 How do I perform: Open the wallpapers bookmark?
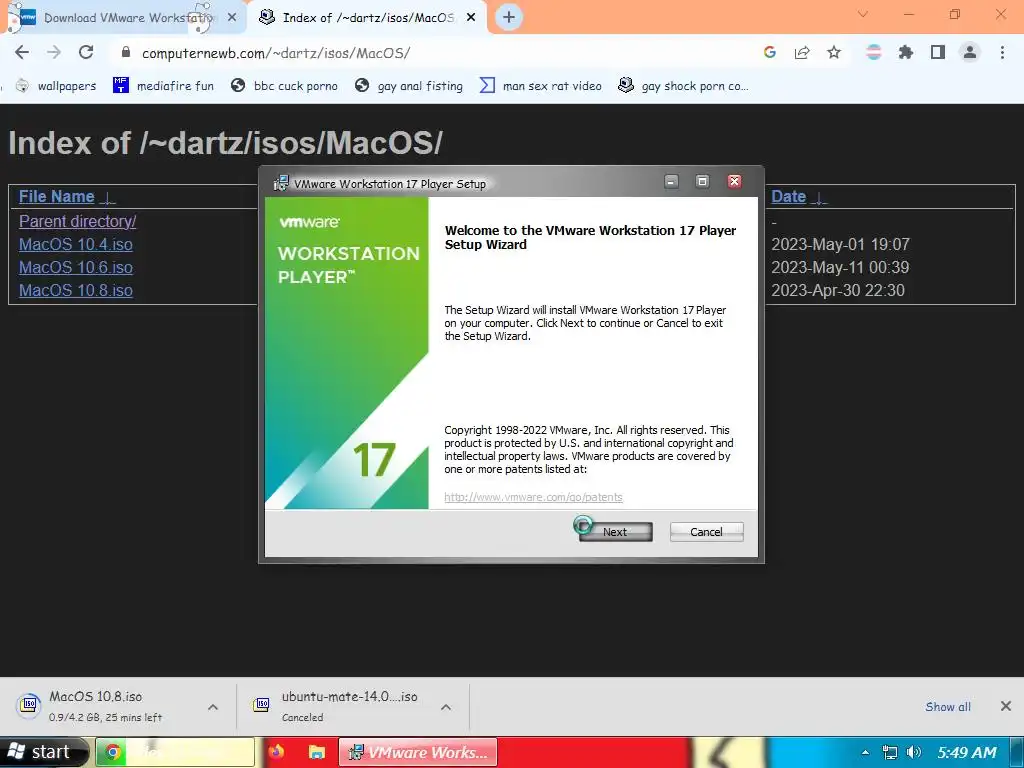(x=56, y=86)
